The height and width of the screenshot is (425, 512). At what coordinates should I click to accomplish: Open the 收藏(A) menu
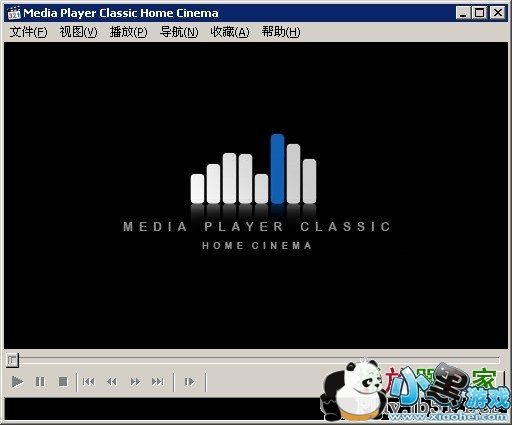230,32
